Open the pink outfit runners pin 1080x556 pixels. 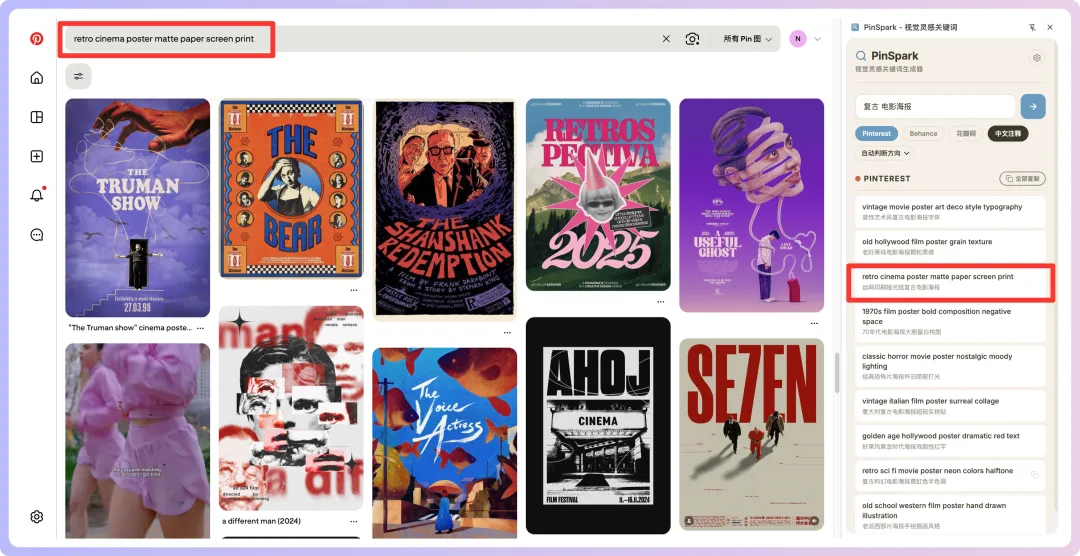point(138,440)
